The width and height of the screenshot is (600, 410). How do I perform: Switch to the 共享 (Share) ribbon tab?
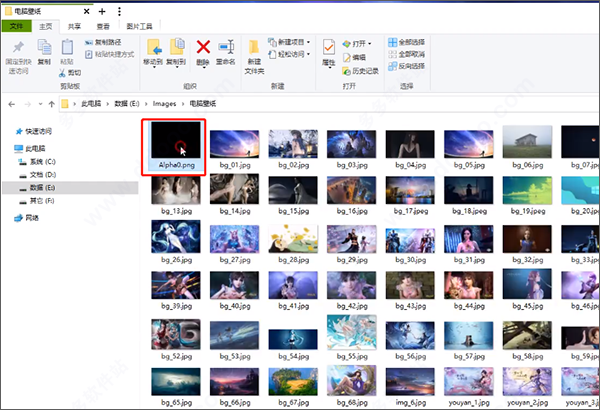click(x=74, y=26)
